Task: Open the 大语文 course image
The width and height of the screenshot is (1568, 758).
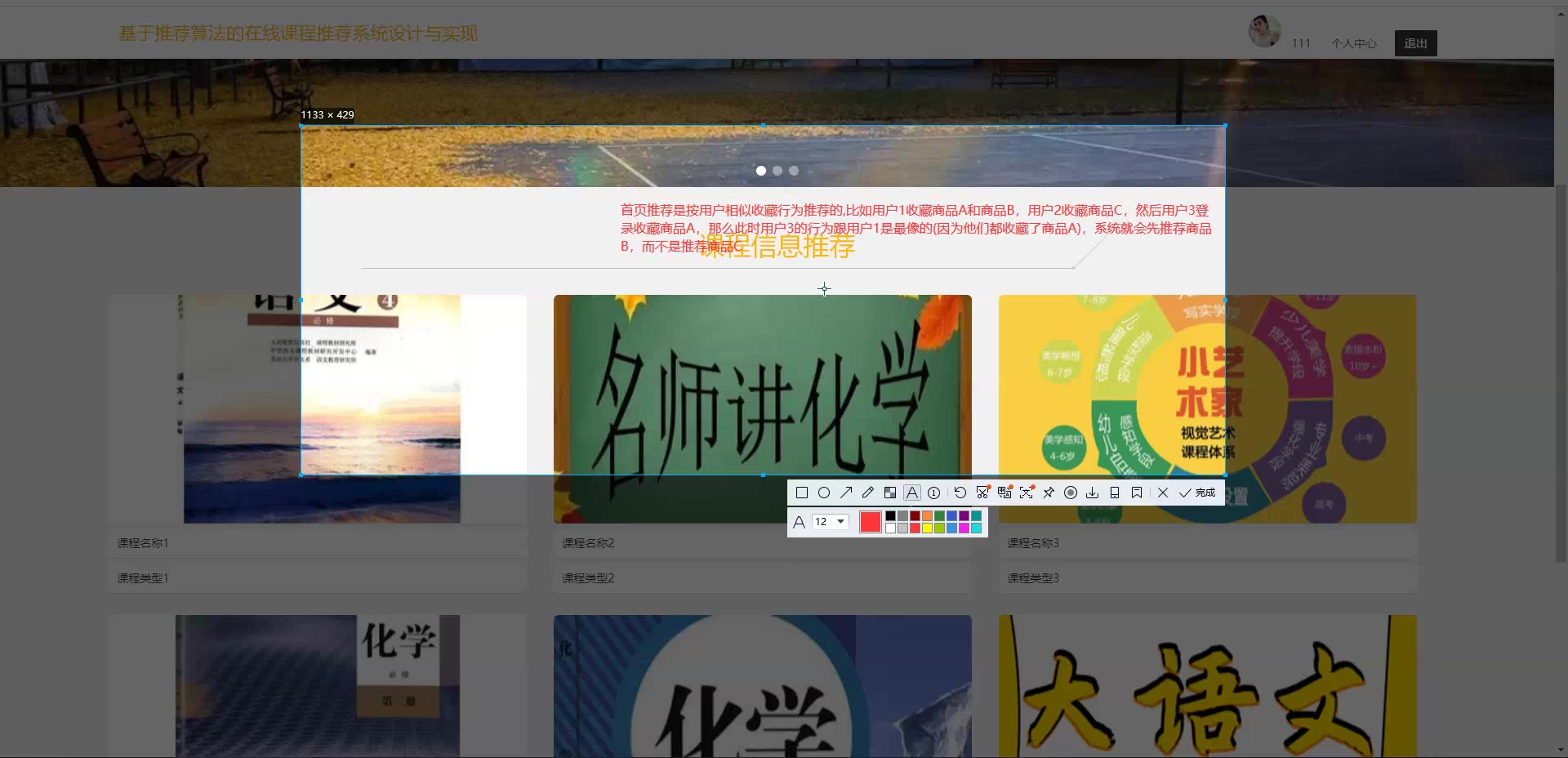Action: point(1208,686)
